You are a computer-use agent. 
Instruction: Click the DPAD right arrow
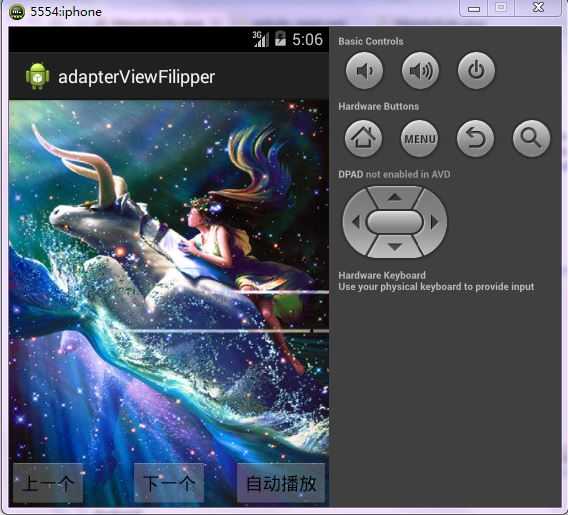(434, 222)
